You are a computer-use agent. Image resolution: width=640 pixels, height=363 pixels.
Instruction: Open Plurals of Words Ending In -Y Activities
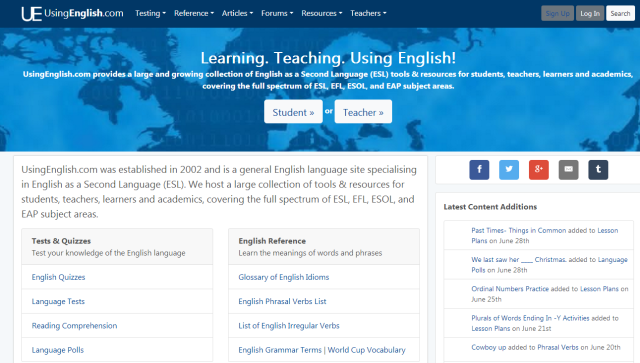click(530, 318)
